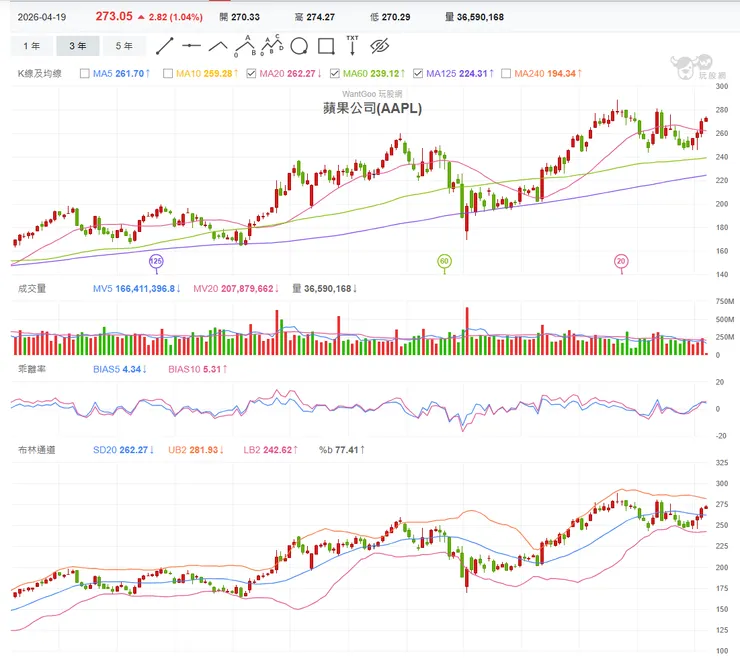Click the %b 77.41 value
Screen dimensions: 740x659
click(342, 450)
